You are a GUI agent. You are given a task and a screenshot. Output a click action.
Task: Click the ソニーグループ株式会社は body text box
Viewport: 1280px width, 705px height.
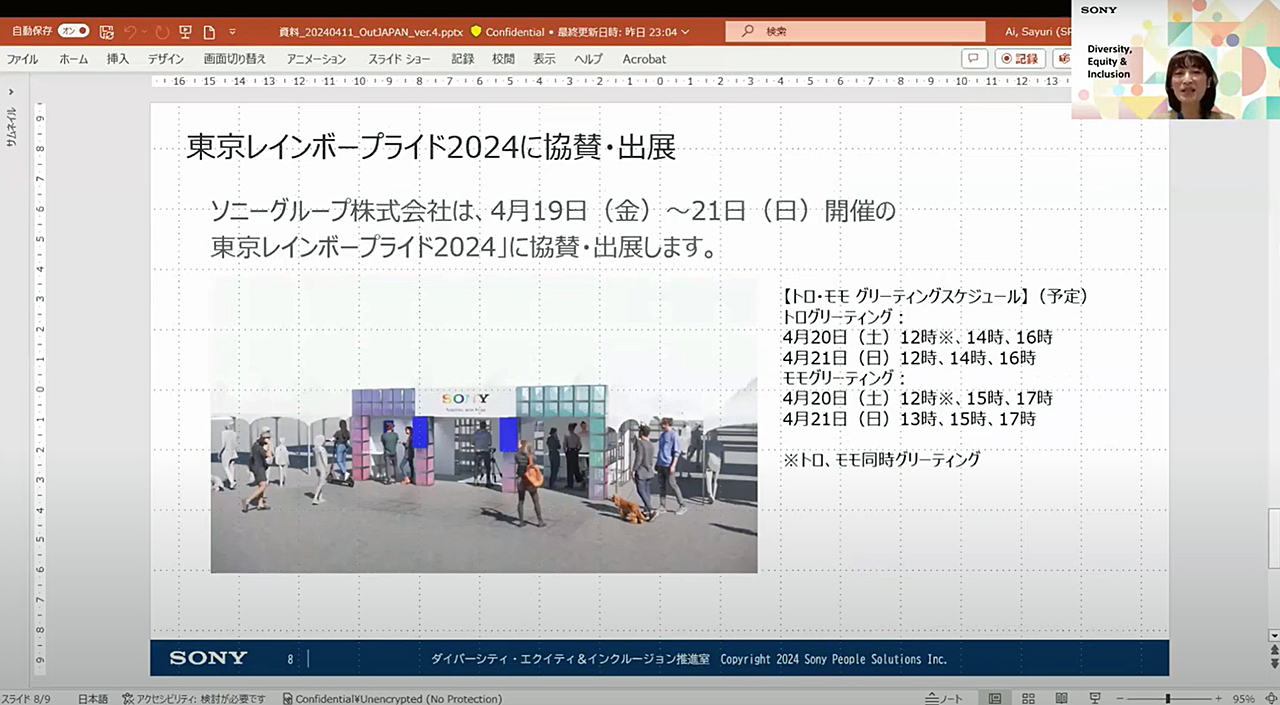point(553,229)
